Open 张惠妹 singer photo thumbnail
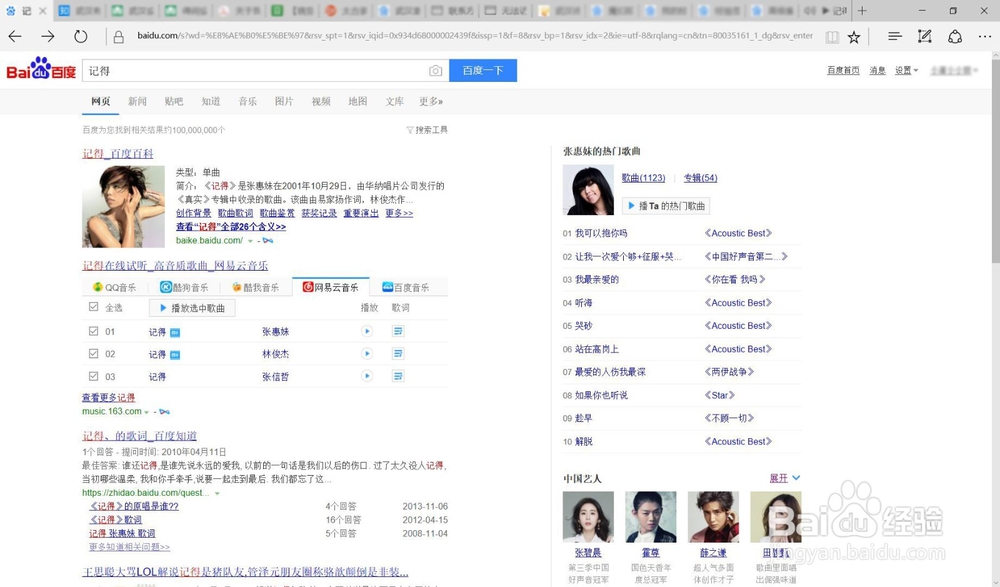 pyautogui.click(x=588, y=189)
